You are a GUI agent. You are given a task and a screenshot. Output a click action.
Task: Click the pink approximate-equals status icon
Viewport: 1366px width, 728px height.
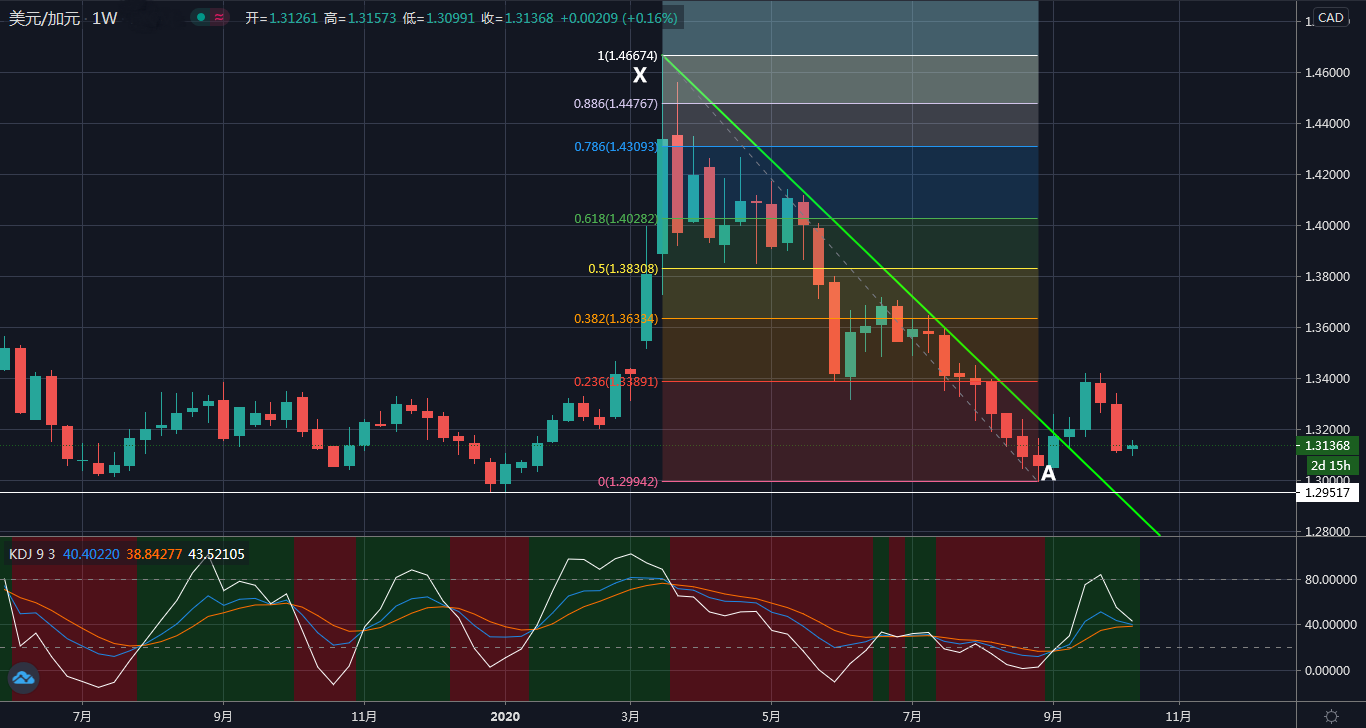point(219,17)
